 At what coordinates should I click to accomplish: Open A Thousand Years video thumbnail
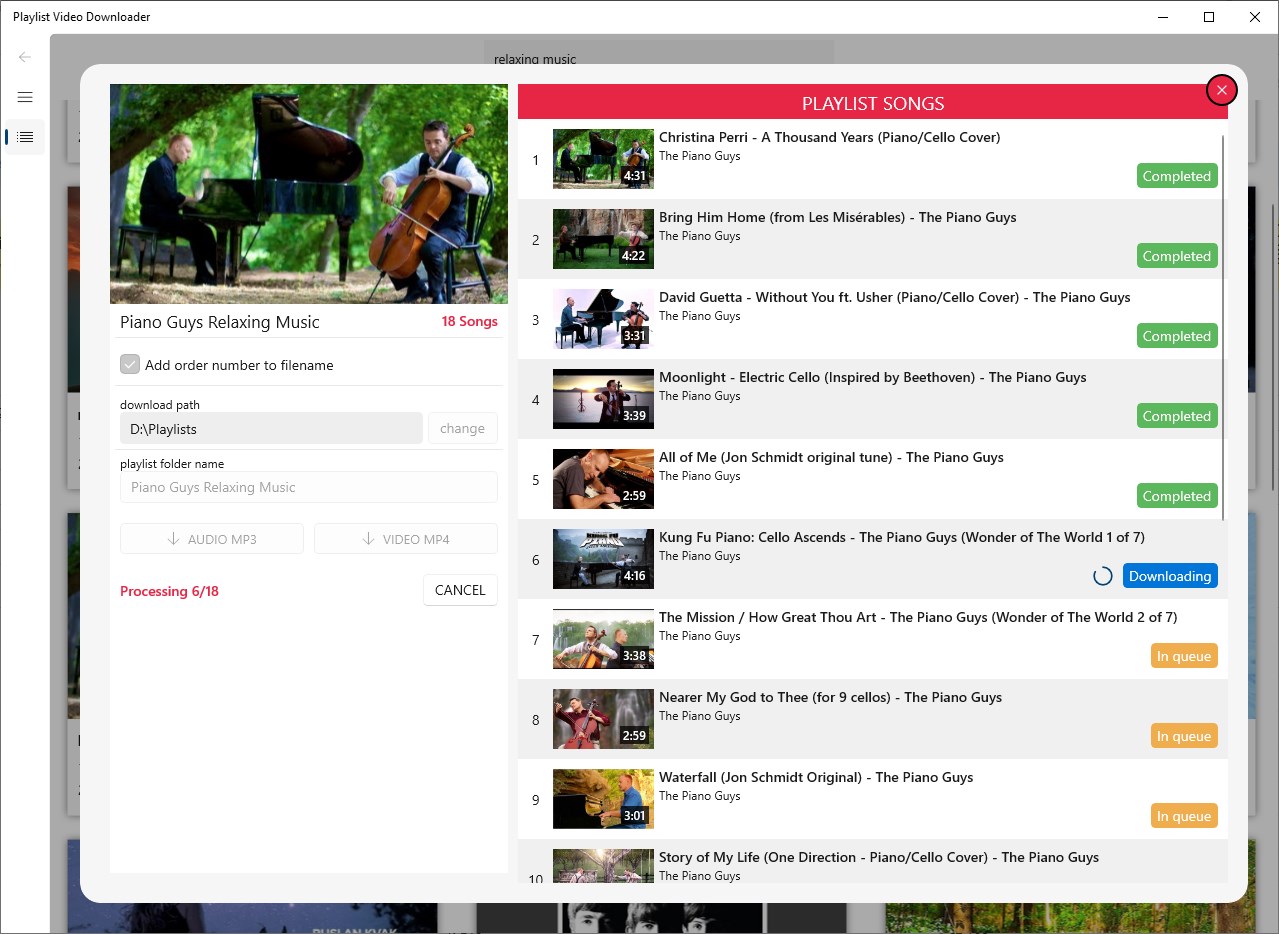click(603, 159)
